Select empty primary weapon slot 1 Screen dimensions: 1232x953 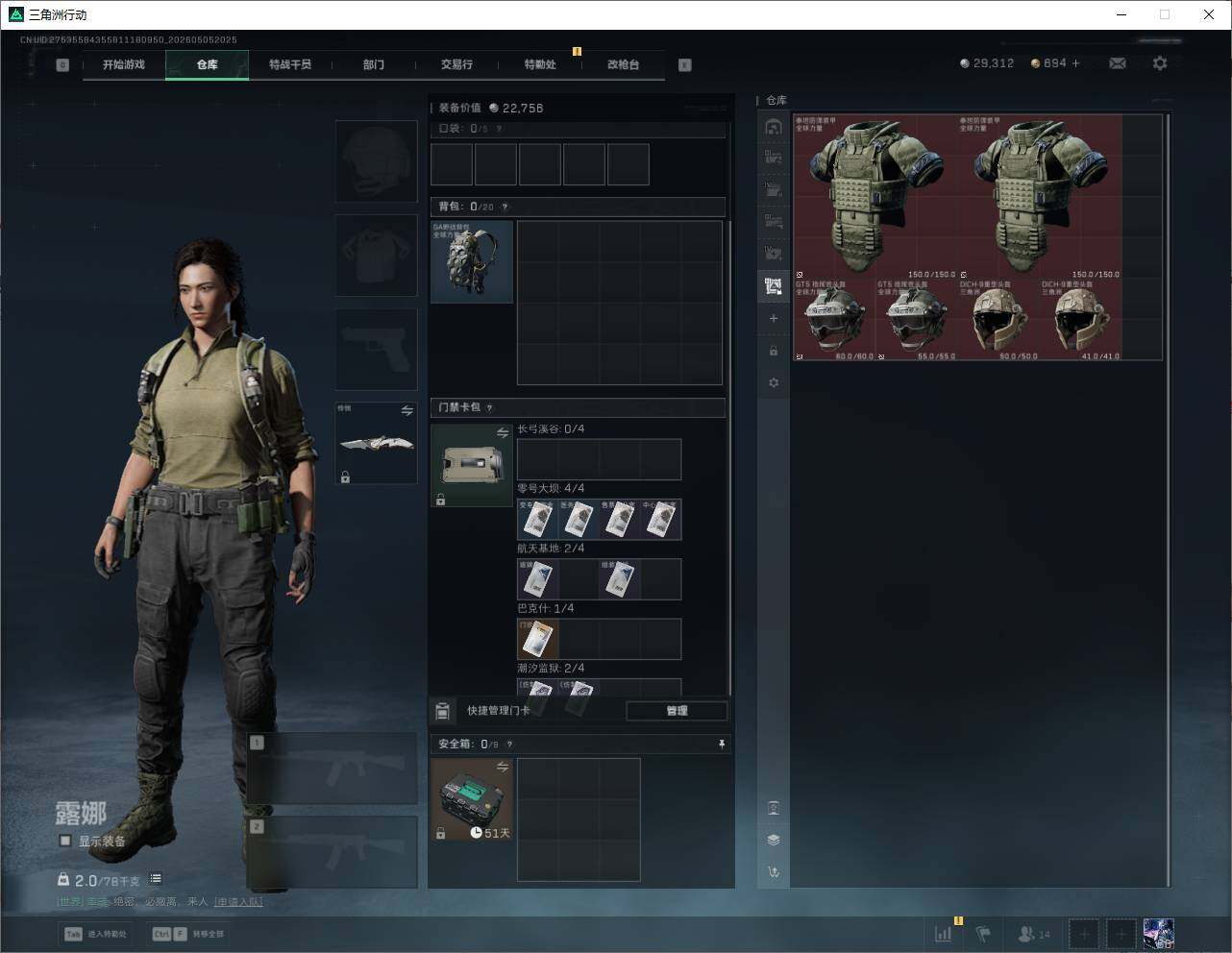click(333, 769)
